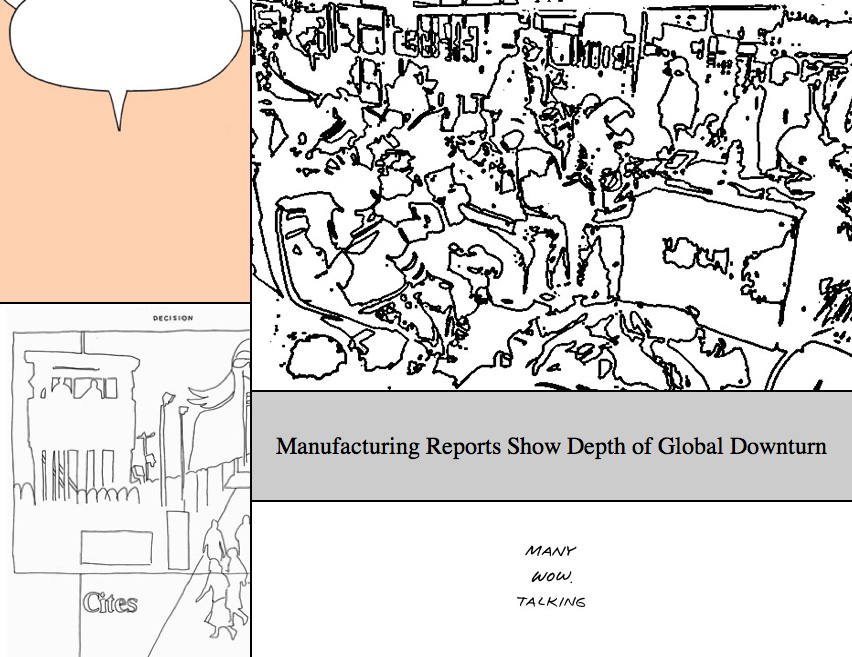Click the "TALKING" handwritten text

click(x=551, y=602)
